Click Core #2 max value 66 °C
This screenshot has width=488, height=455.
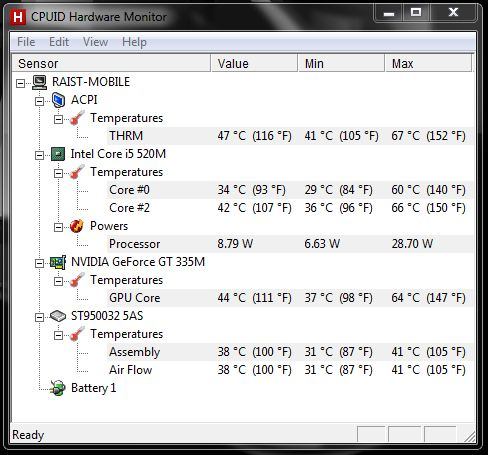click(x=428, y=208)
